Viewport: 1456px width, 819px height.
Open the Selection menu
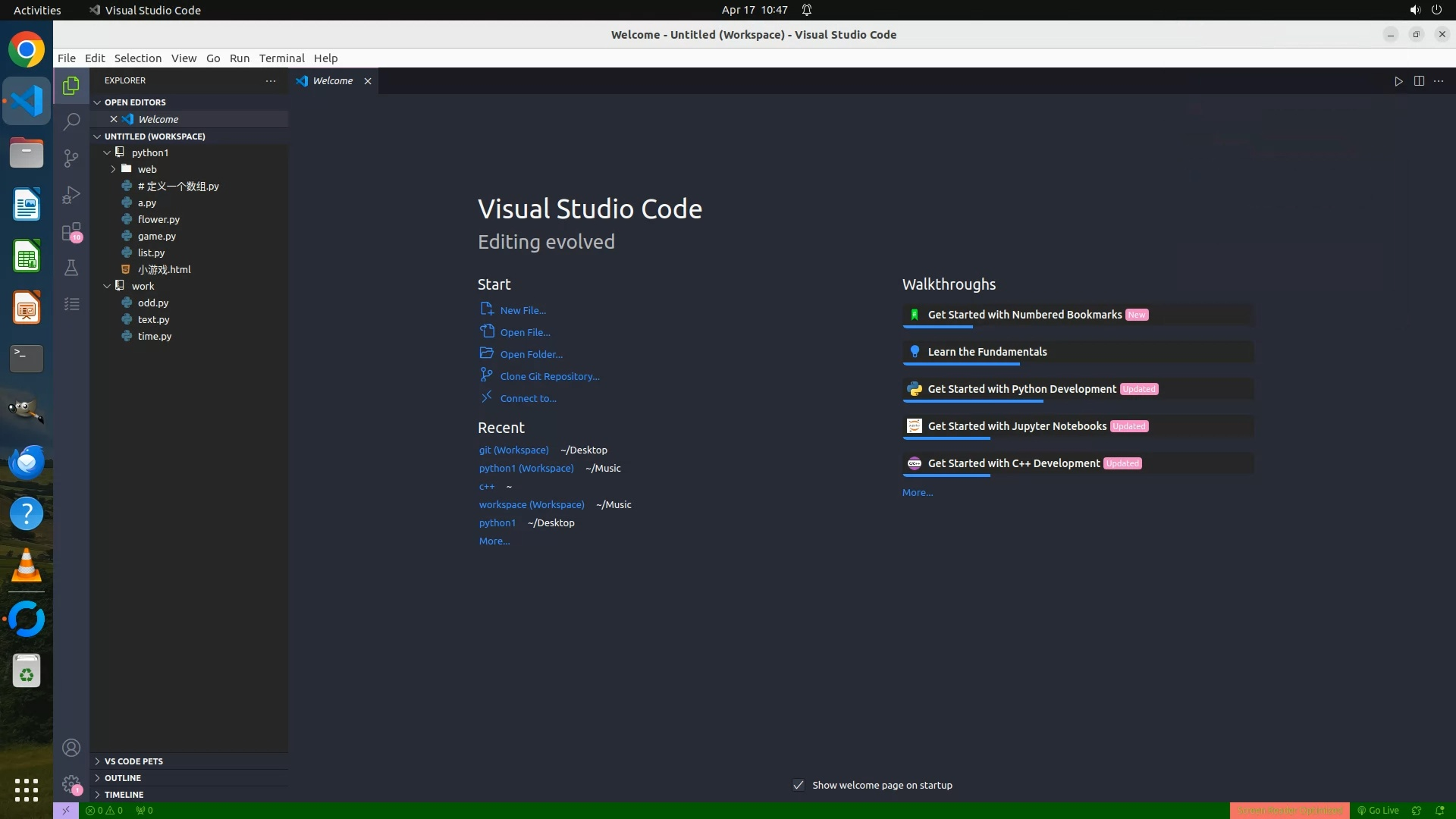click(x=137, y=58)
